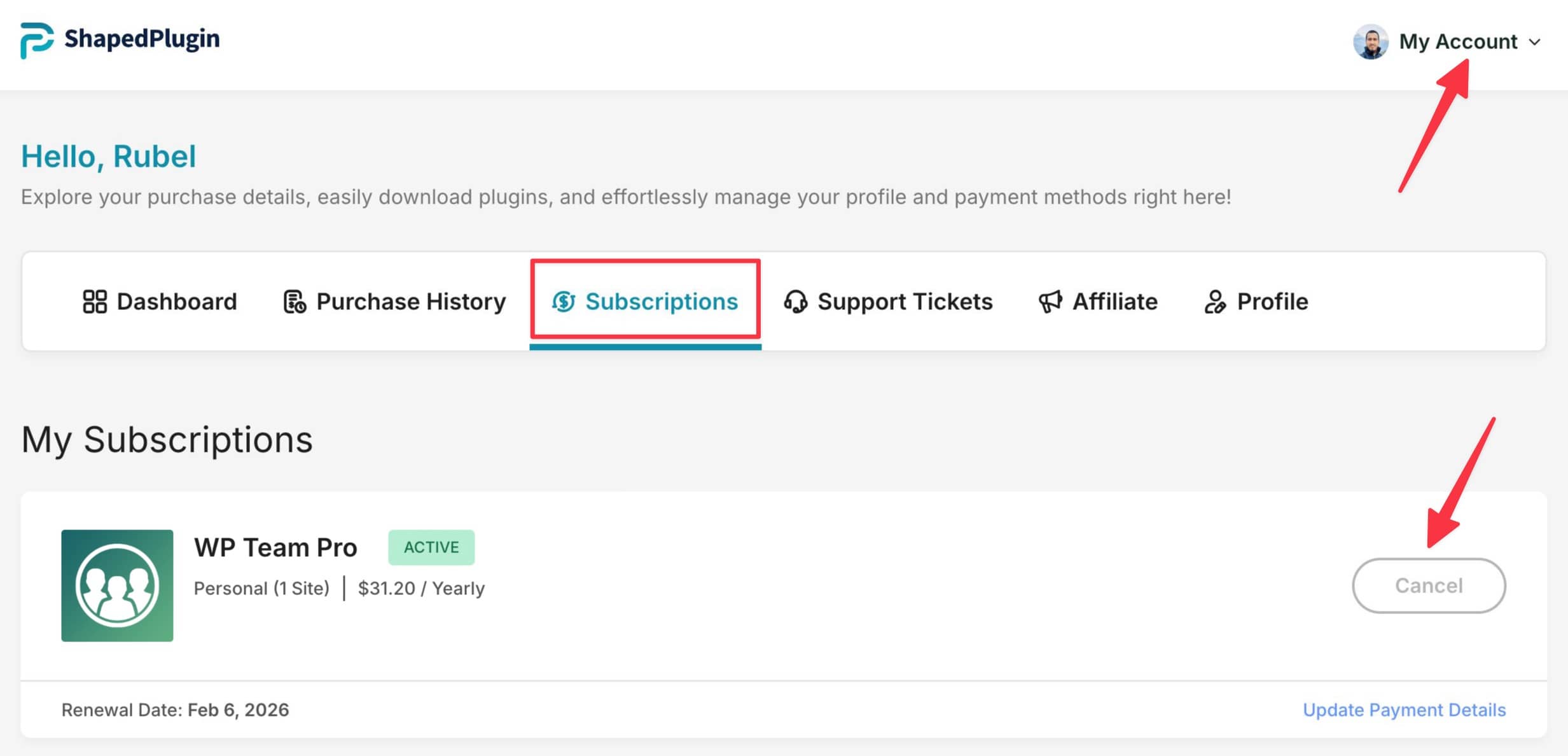Click the ACTIVE status badge
This screenshot has height=756, width=1568.
pyautogui.click(x=431, y=547)
